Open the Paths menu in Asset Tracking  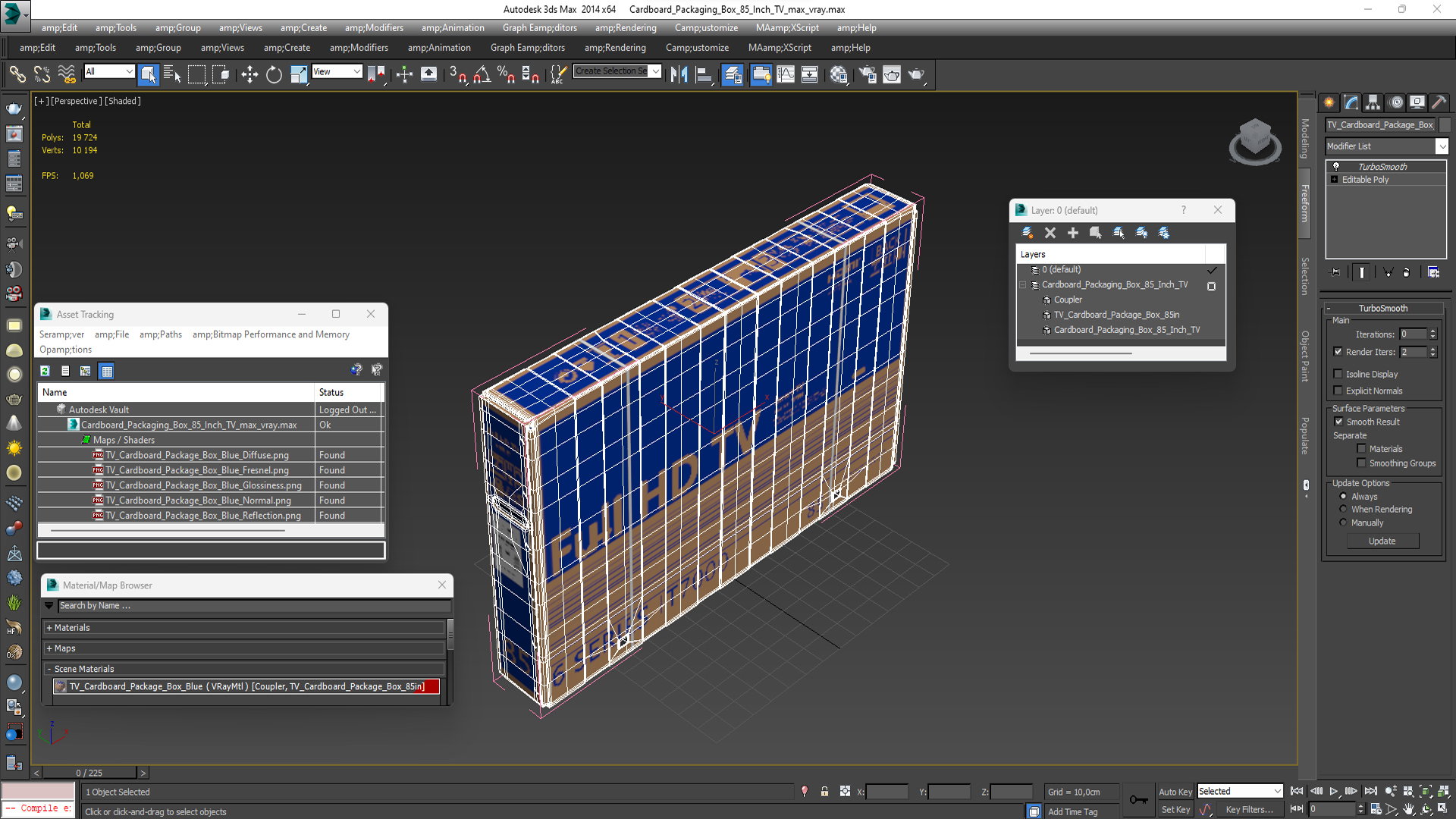[x=161, y=334]
